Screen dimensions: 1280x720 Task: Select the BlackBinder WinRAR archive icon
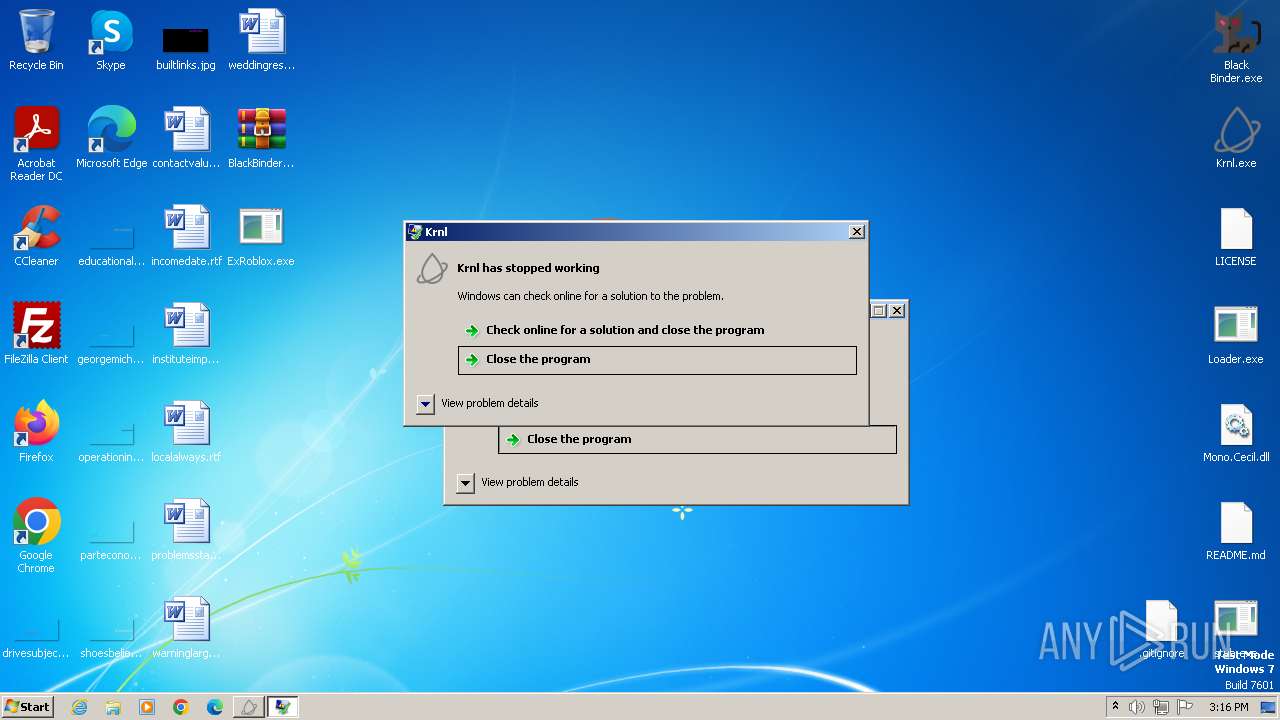tap(261, 138)
